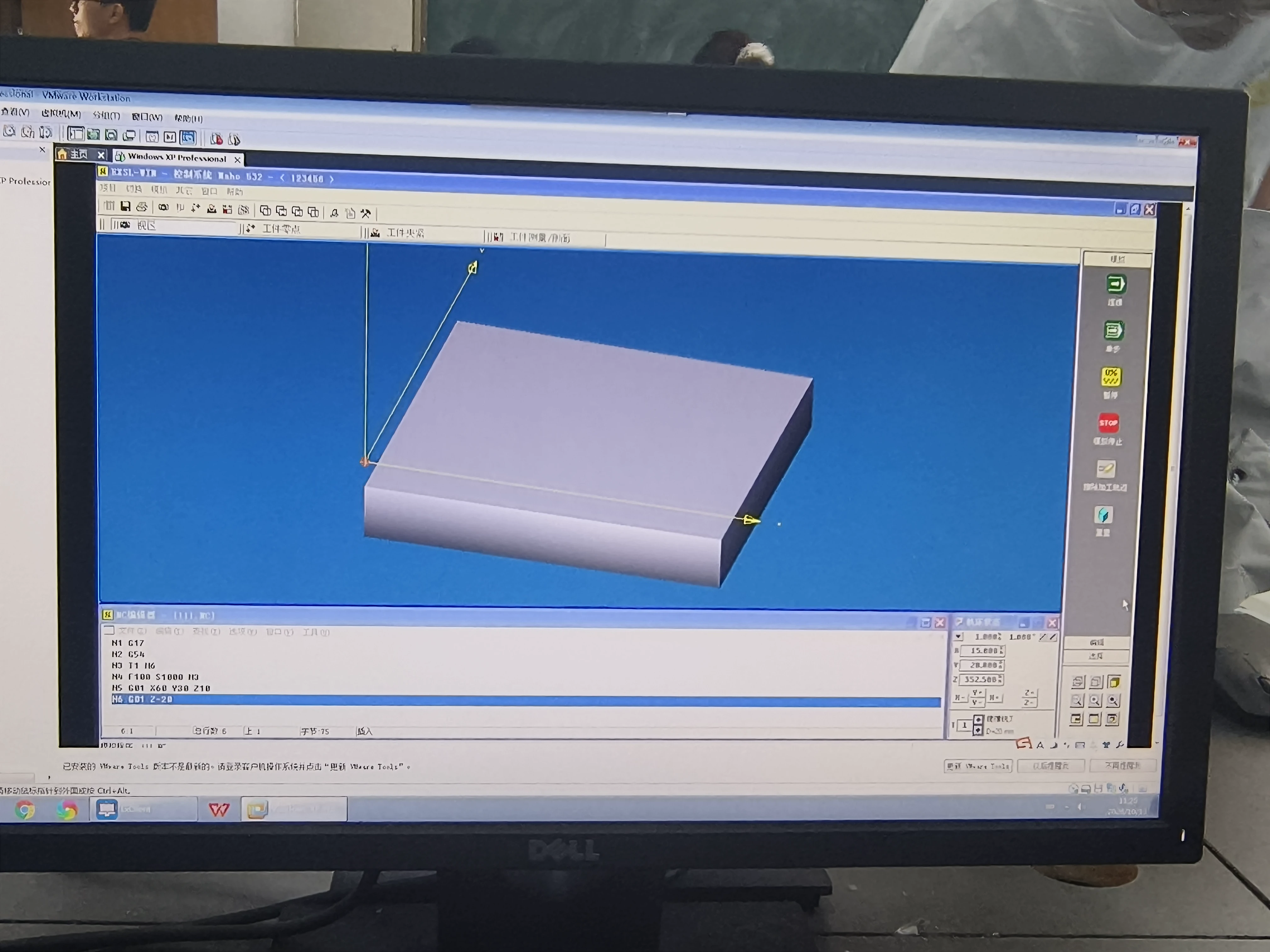Click the workpiece clamp toolbar icon

pos(375,232)
